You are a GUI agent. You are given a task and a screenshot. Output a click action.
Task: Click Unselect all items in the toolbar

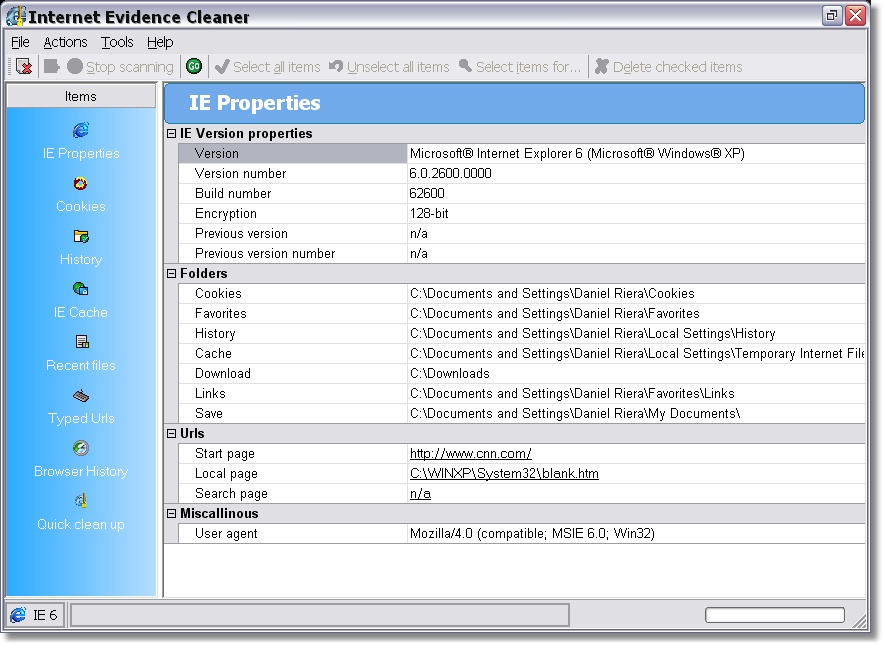[x=389, y=67]
